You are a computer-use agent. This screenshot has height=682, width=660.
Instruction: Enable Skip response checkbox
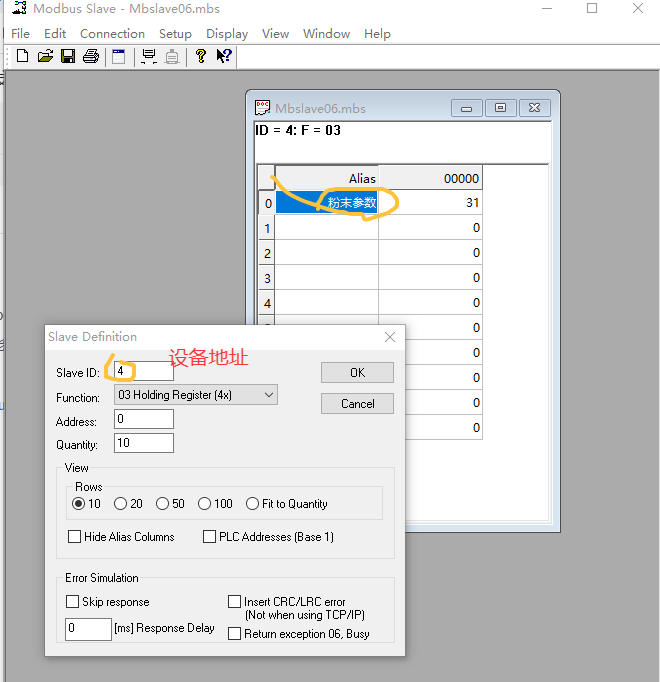[72, 602]
